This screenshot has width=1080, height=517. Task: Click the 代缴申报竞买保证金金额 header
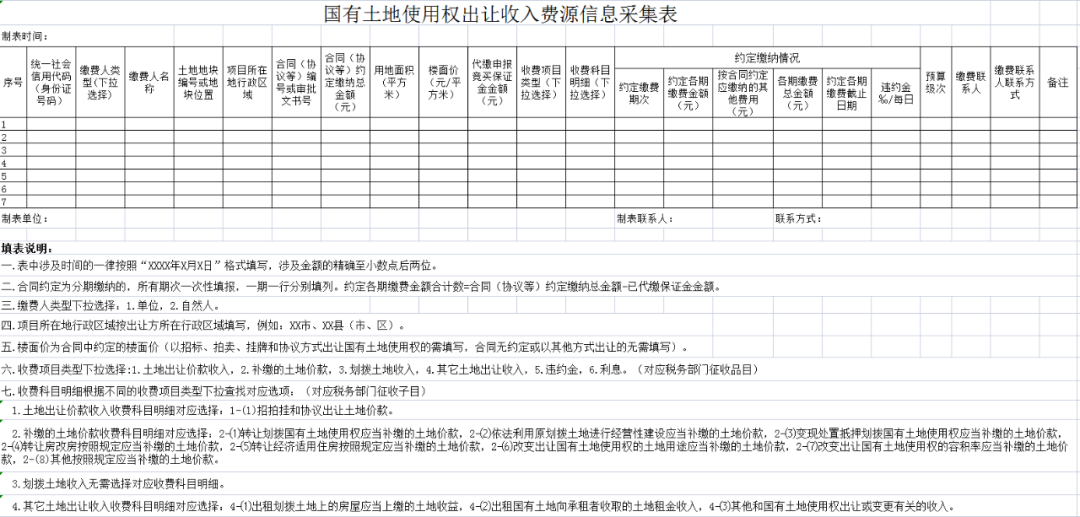pos(492,83)
